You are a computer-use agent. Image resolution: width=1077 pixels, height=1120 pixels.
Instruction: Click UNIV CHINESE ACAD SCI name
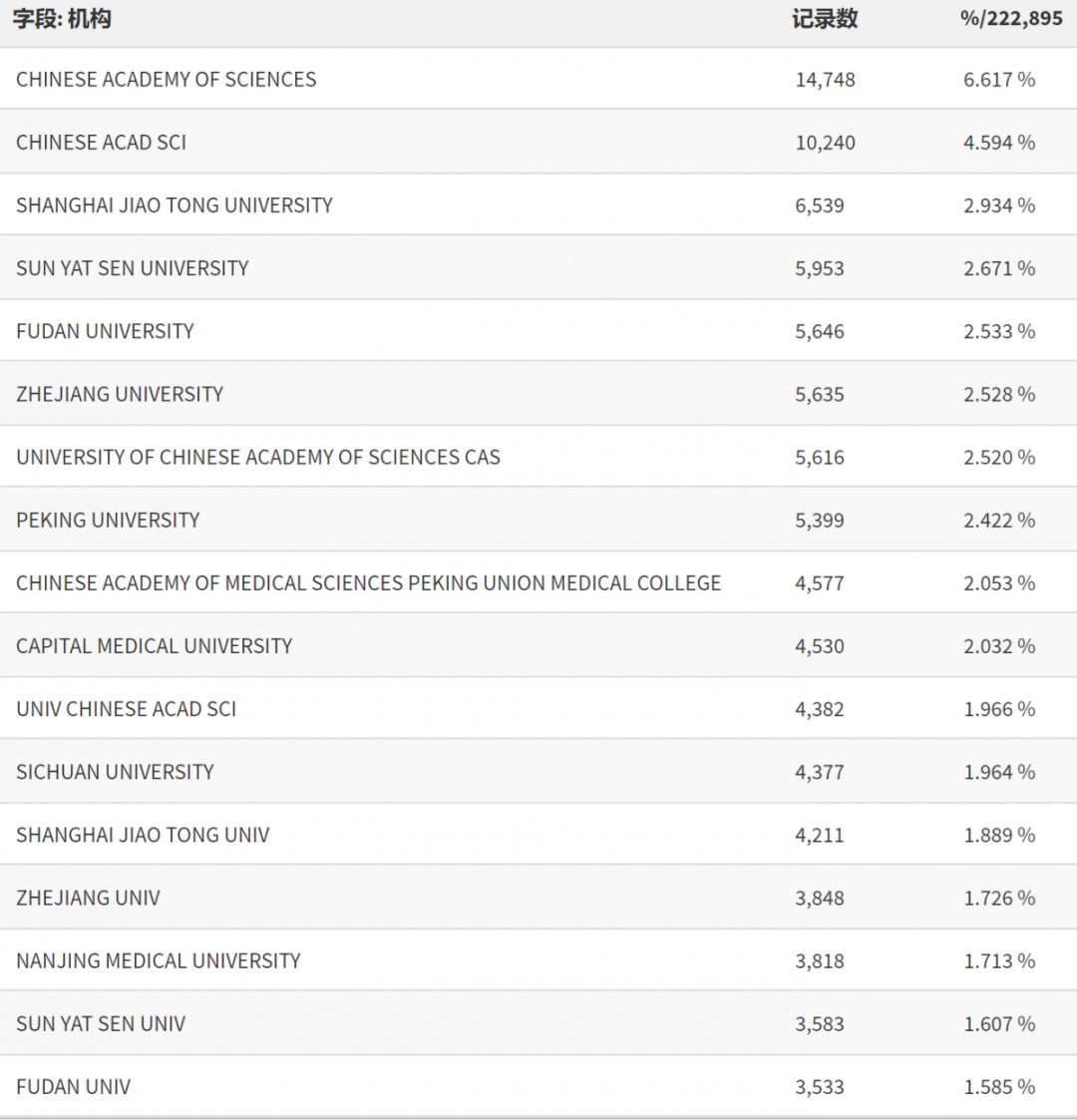coord(126,709)
